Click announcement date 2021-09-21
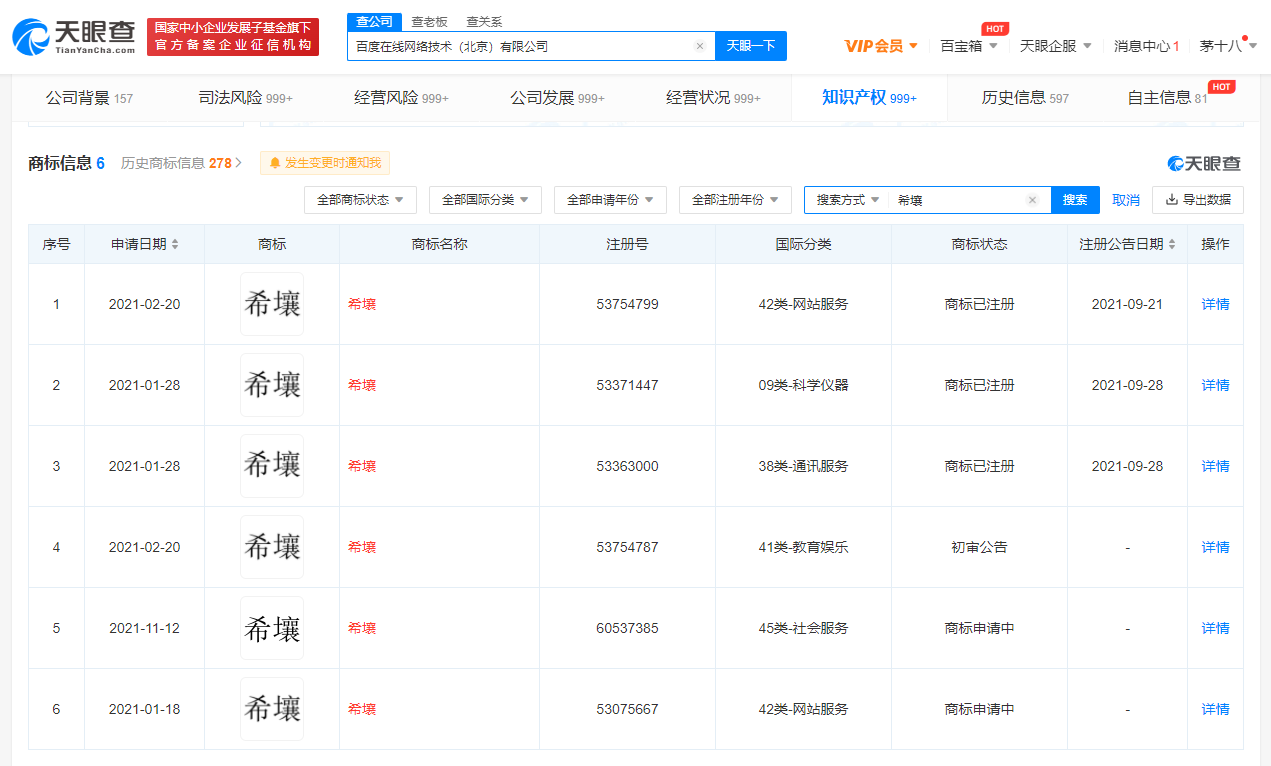 tap(1127, 304)
